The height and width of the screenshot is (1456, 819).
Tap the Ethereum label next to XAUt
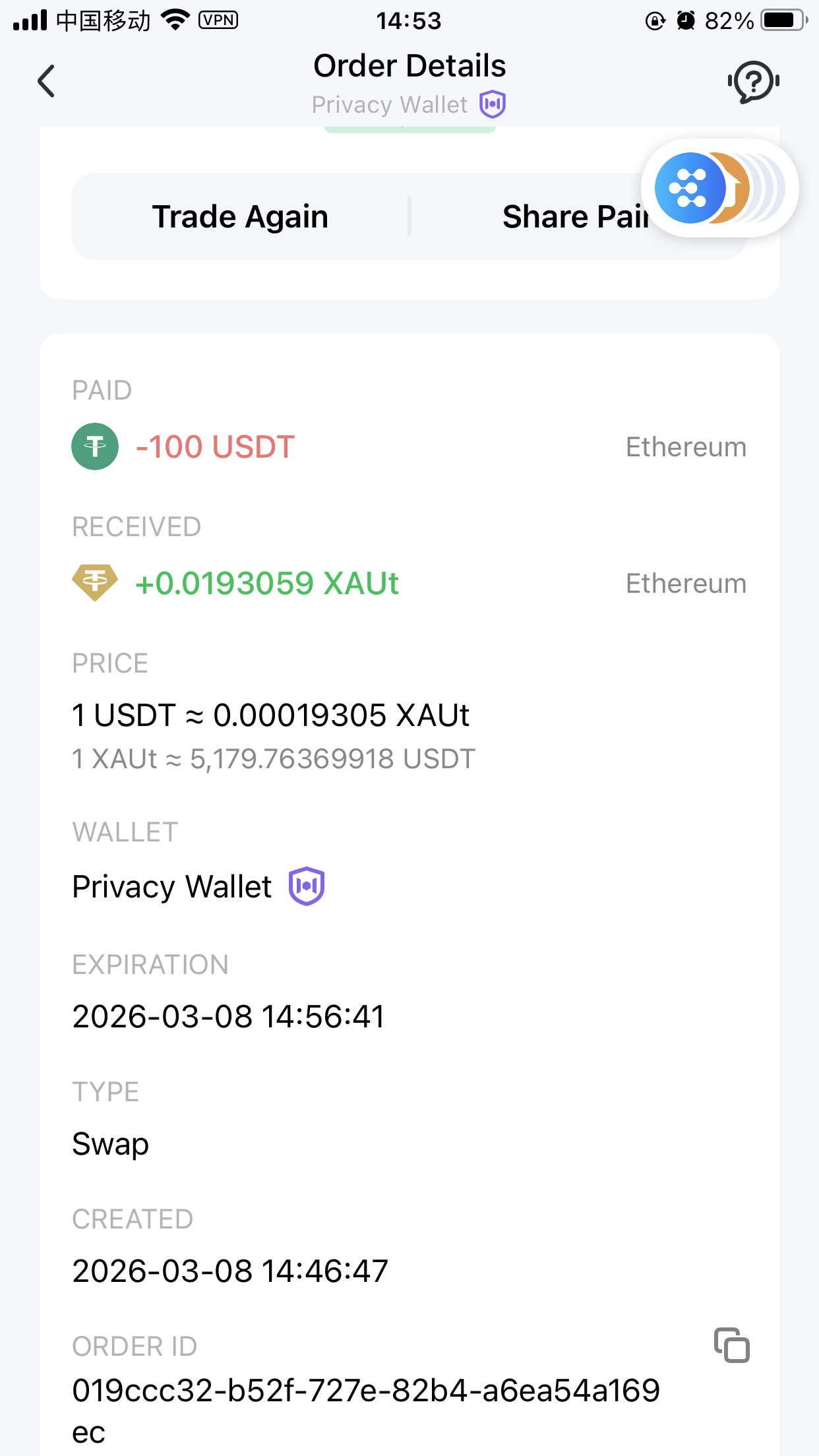coord(686,584)
